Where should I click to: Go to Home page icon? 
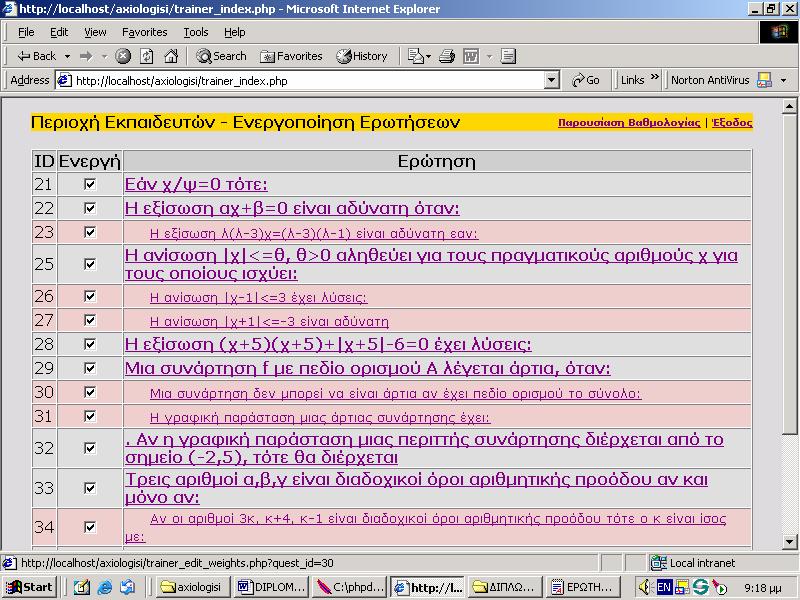coord(171,56)
